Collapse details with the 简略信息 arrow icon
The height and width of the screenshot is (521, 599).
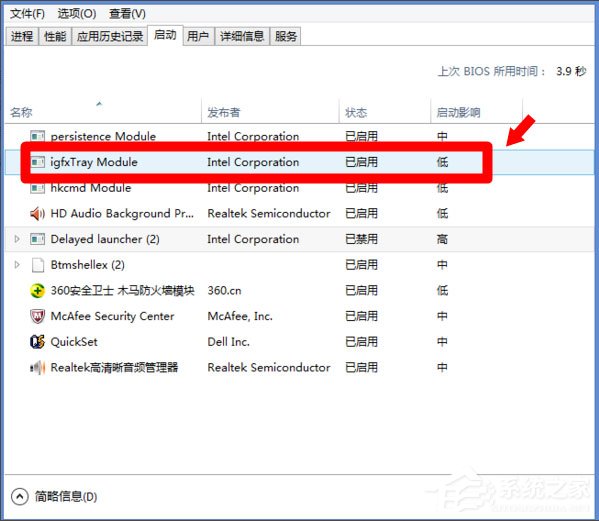19,497
